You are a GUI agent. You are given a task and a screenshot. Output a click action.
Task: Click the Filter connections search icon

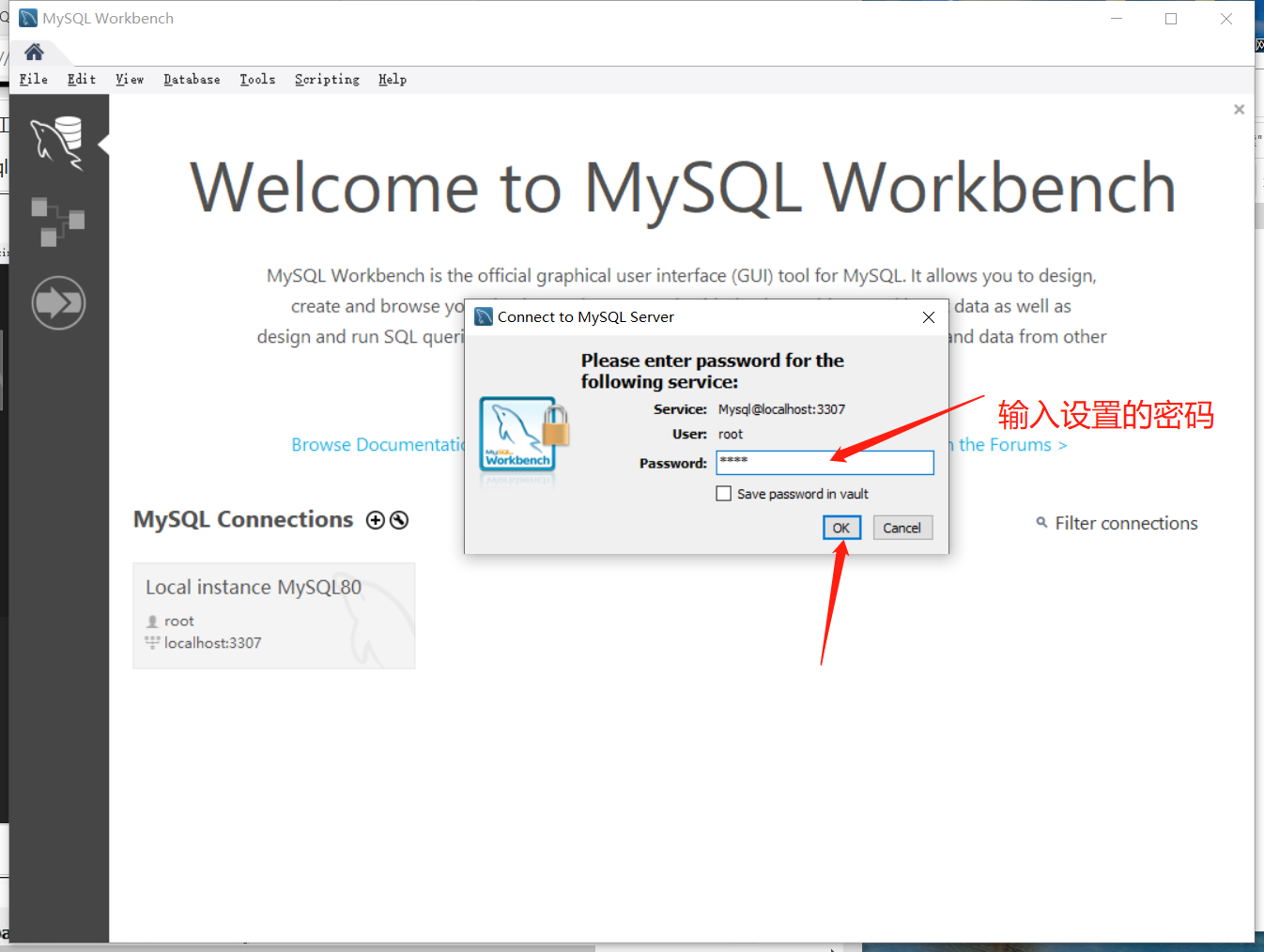(x=1041, y=523)
